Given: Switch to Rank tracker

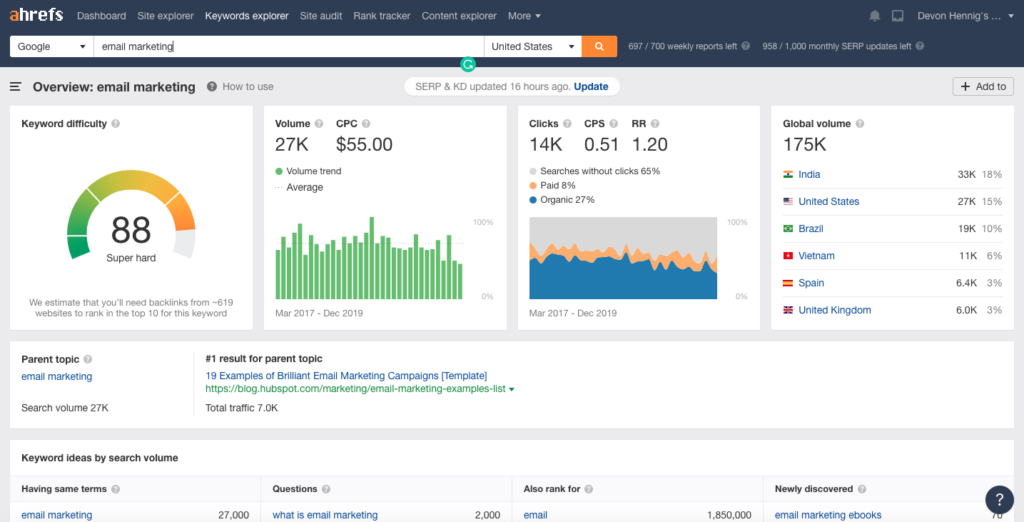Looking at the screenshot, I should 381,16.
